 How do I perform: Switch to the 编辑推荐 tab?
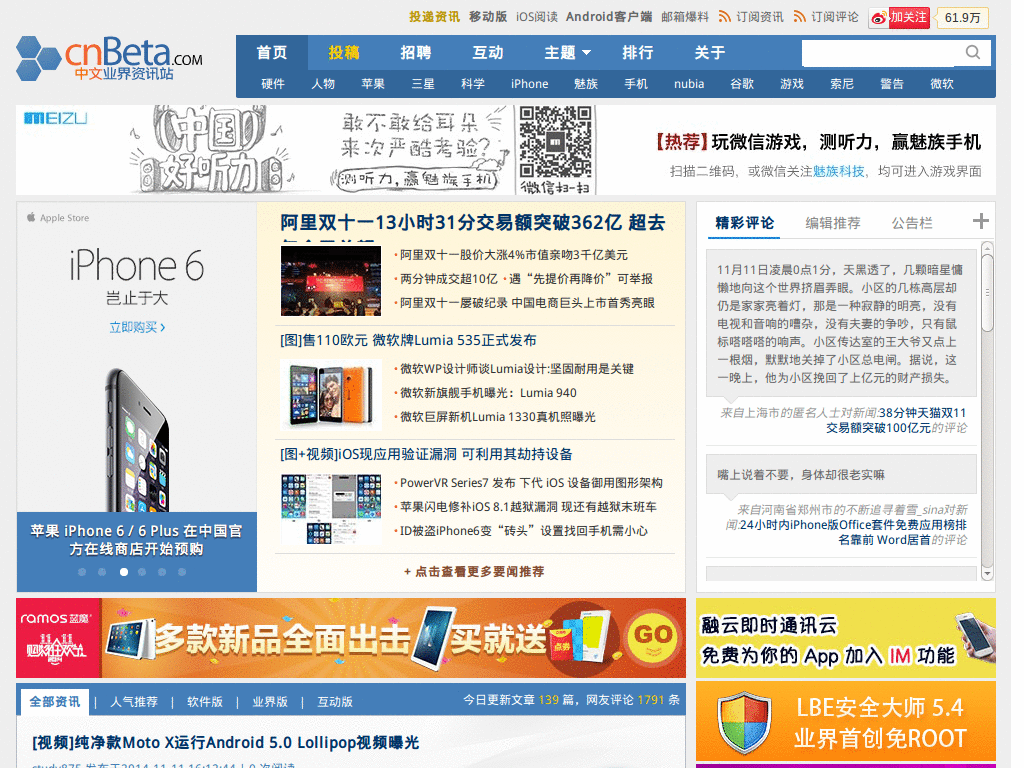833,223
